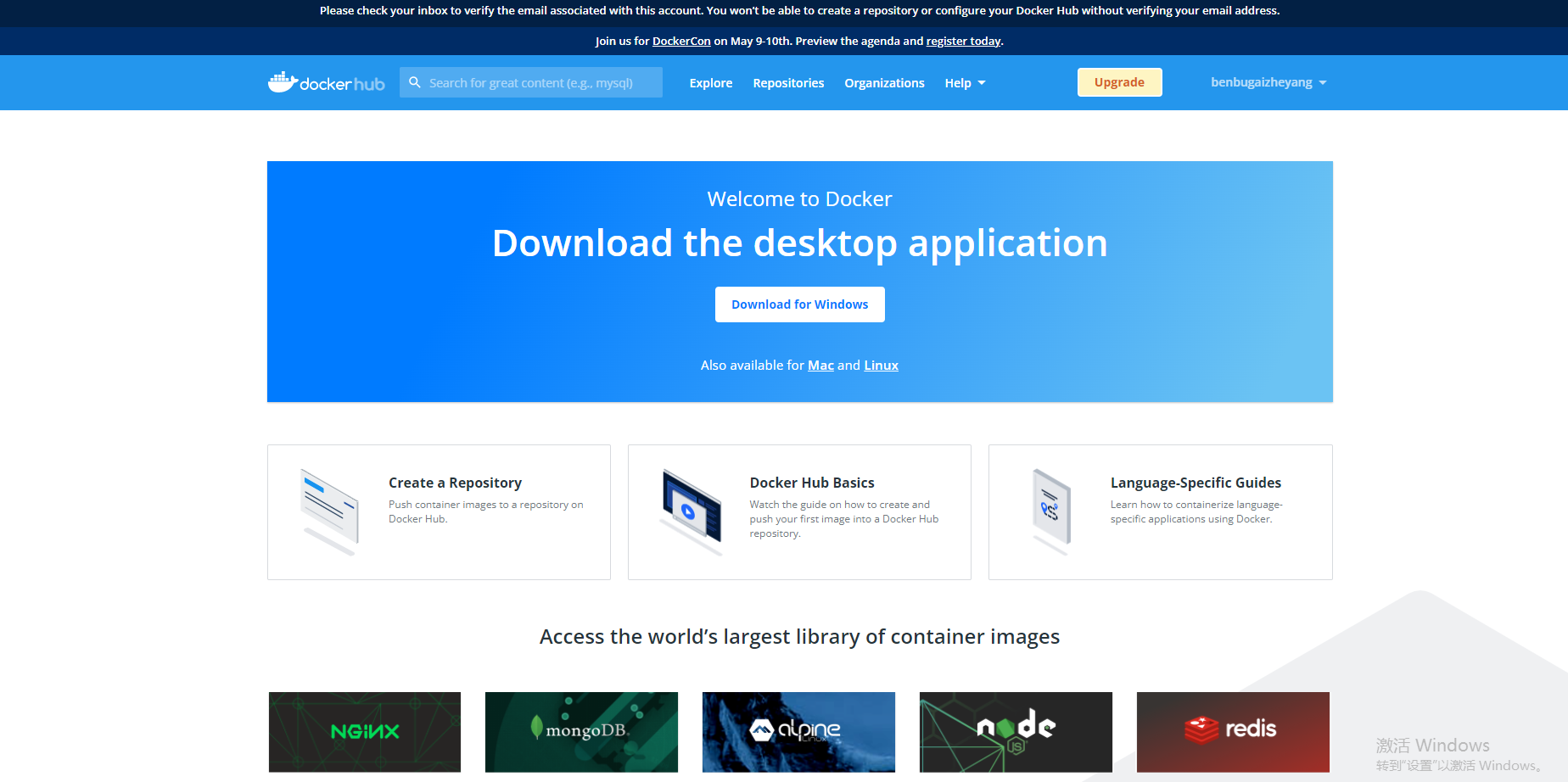Click 'Watch the guide on how to create' description

[x=844, y=519]
